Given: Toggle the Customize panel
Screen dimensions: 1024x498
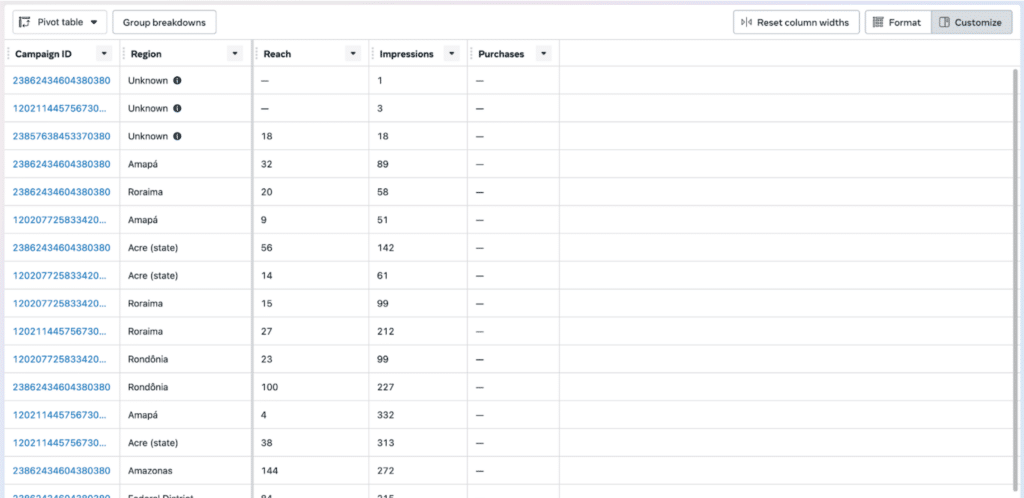Looking at the screenshot, I should pos(970,22).
